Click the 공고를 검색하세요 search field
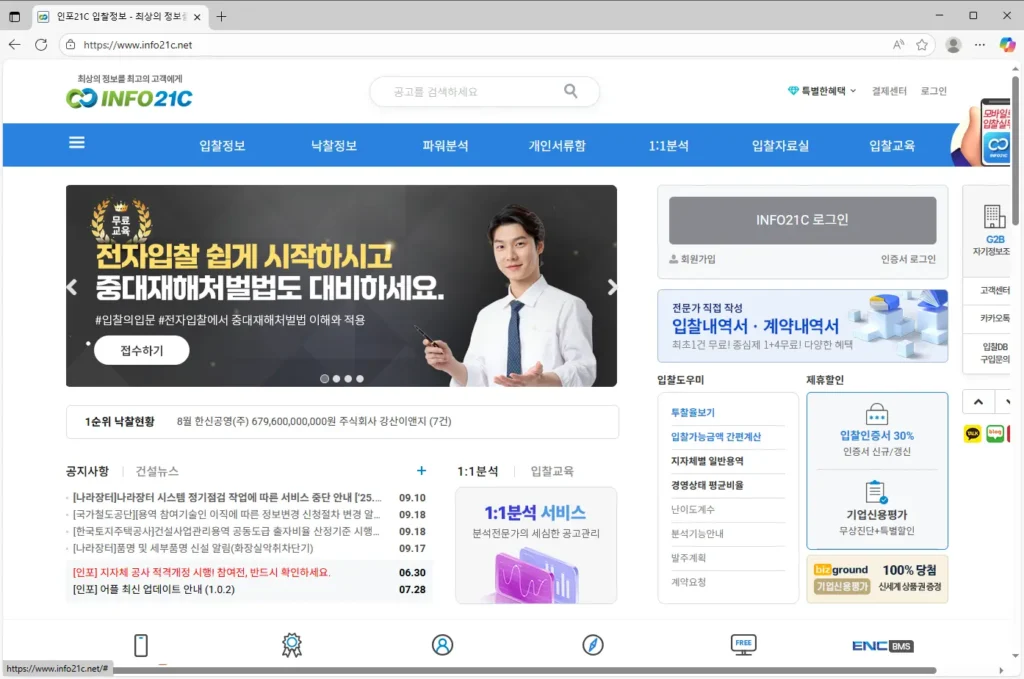1024x679 pixels. point(470,91)
